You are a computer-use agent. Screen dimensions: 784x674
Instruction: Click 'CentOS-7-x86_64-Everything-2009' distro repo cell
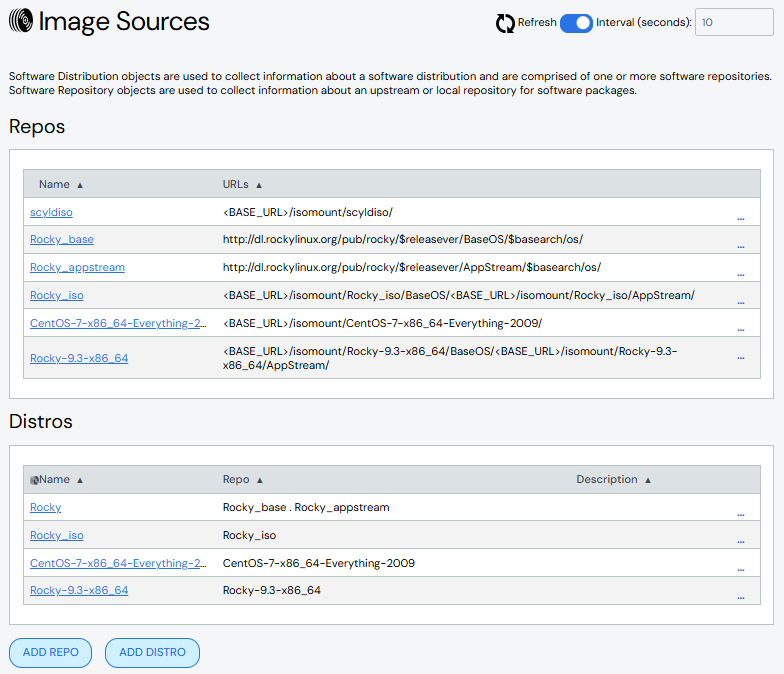click(318, 564)
